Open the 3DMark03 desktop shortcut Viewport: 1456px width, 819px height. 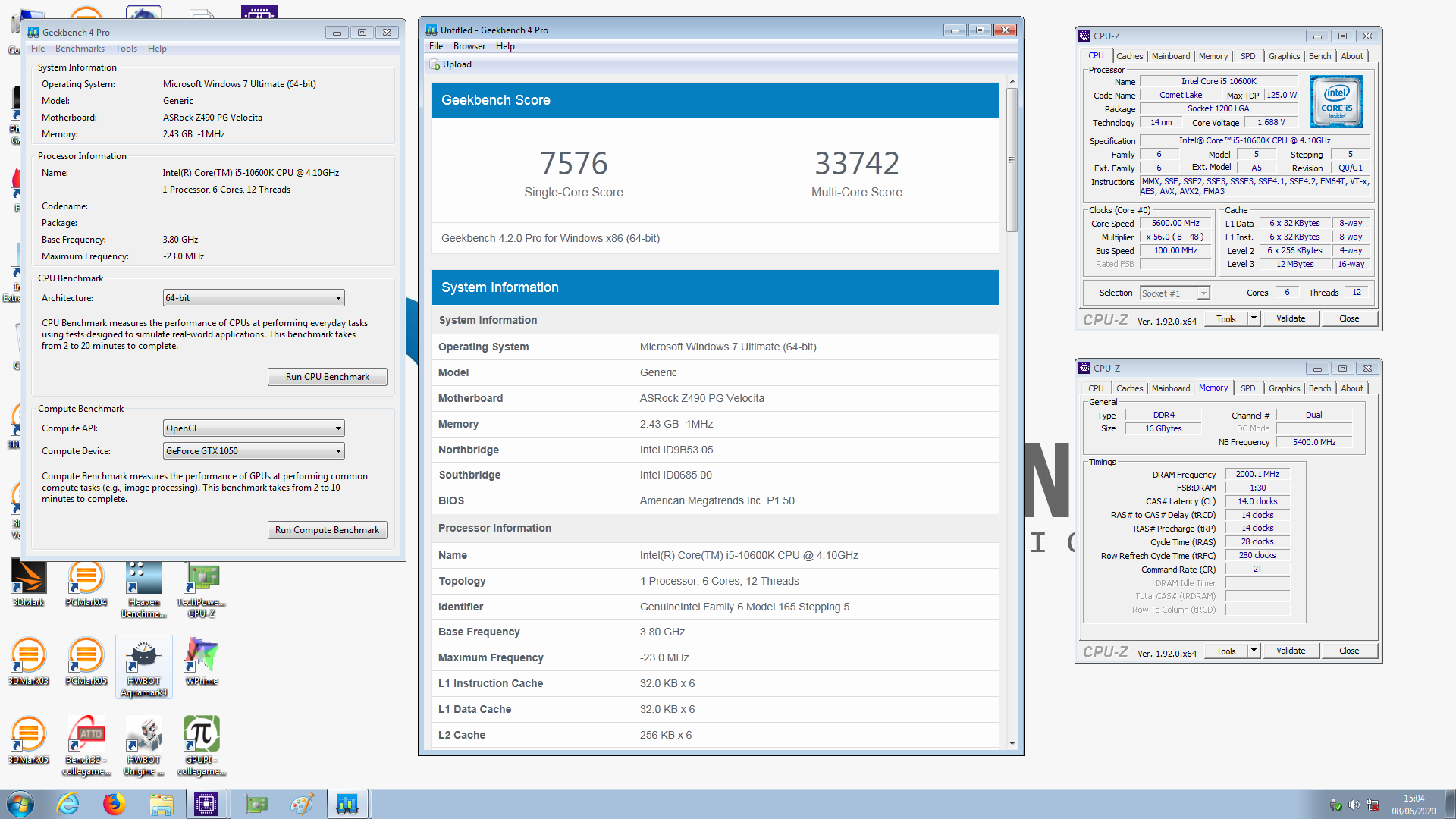coord(28,662)
